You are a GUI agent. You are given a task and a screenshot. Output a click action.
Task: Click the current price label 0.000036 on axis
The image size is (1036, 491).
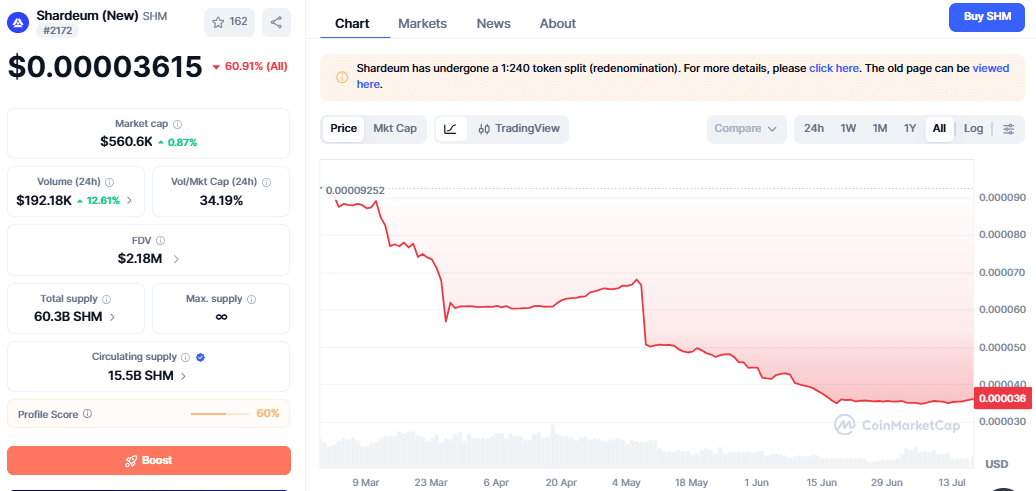point(1002,398)
